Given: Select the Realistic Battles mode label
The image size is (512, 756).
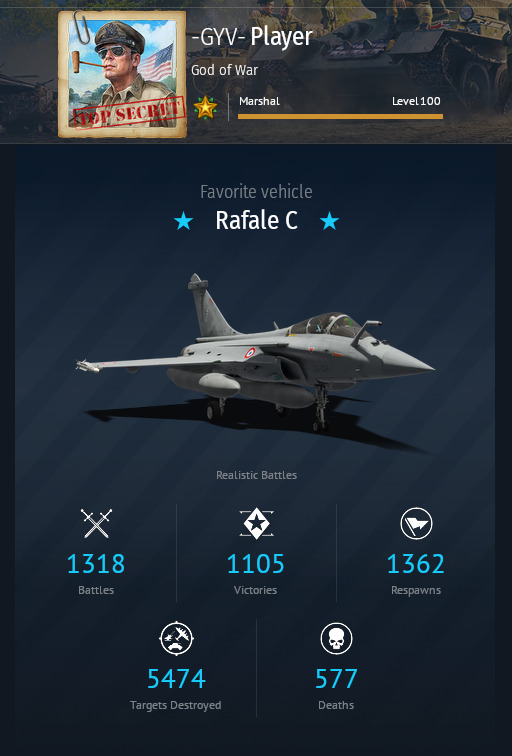Looking at the screenshot, I should (256, 475).
